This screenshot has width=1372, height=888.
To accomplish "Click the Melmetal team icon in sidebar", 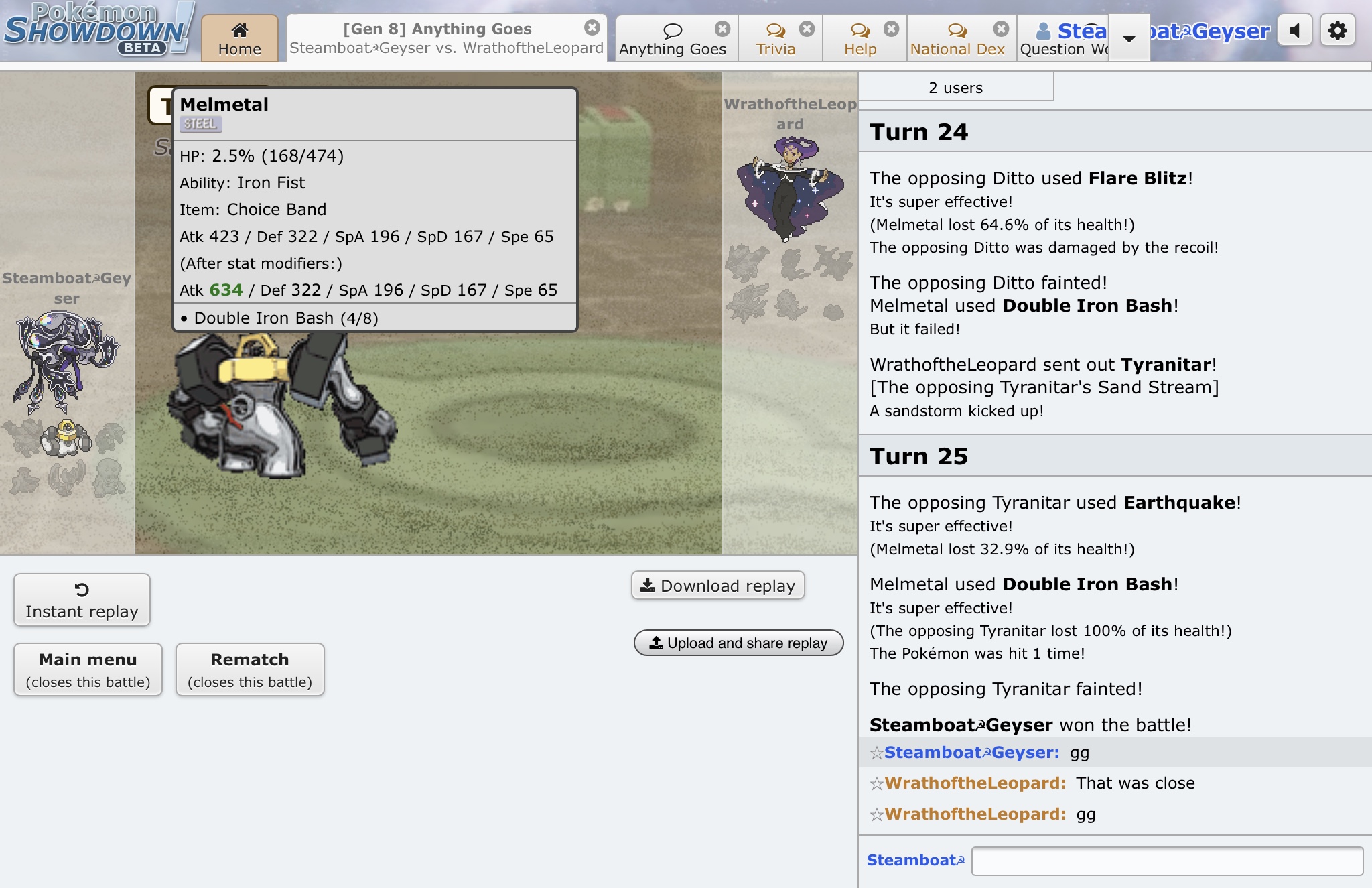I will [x=66, y=438].
